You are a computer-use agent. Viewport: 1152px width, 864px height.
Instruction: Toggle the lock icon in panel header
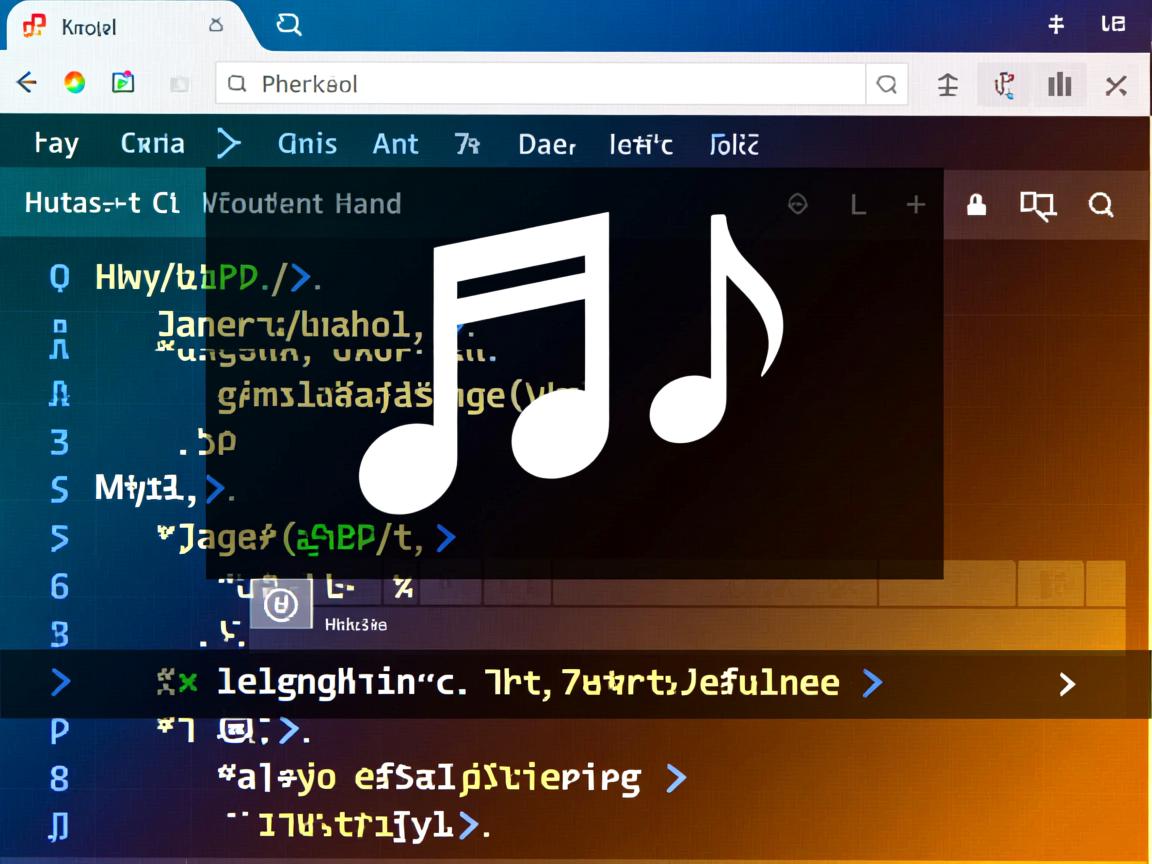[x=976, y=205]
